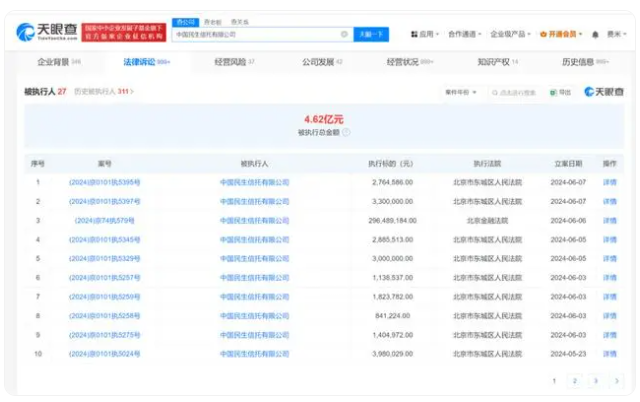Open 详情 for the 北京金融法院 row
640x402 pixels.
point(610,221)
